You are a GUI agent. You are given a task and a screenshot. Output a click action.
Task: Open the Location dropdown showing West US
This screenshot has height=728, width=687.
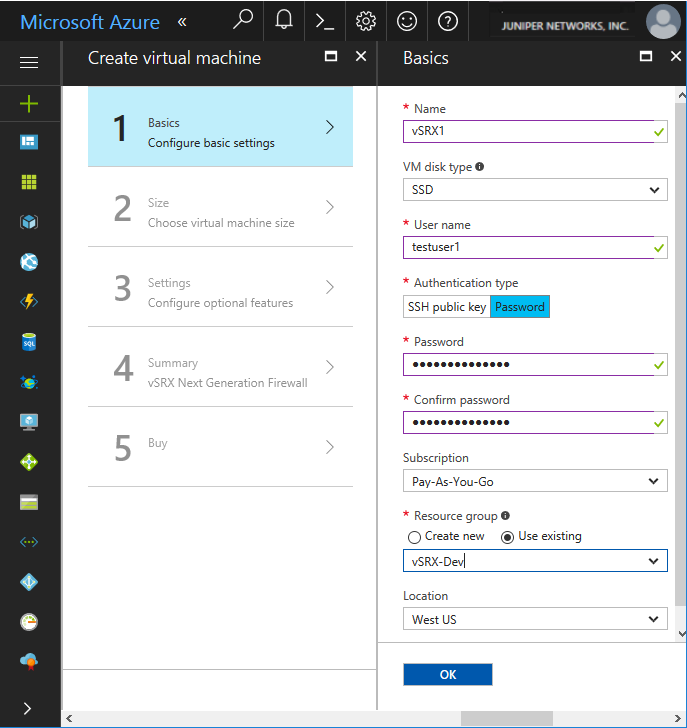point(535,619)
